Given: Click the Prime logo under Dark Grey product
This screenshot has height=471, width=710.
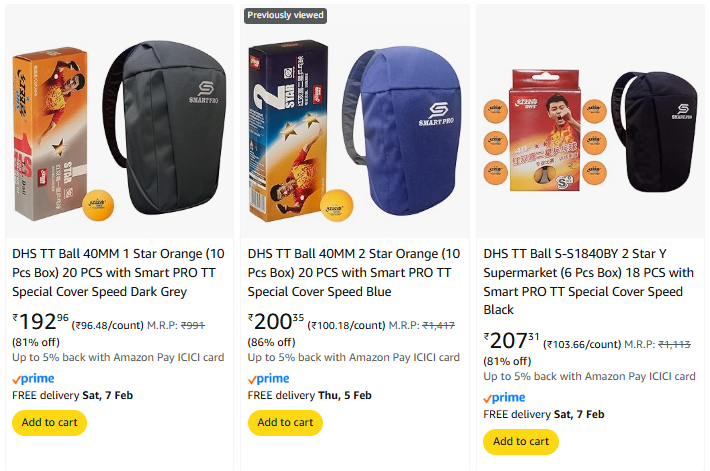Looking at the screenshot, I should coord(33,379).
